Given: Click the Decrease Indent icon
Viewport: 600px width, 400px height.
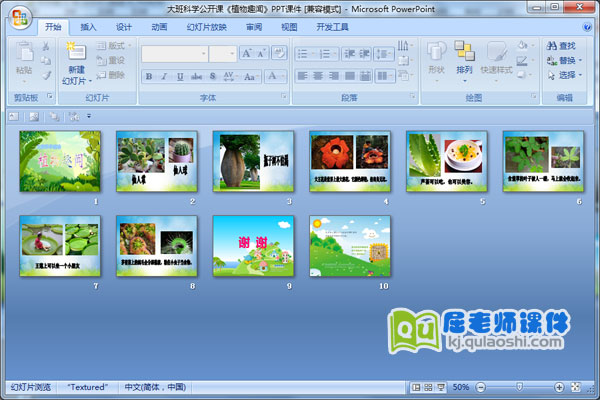Looking at the screenshot, I should point(349,54).
